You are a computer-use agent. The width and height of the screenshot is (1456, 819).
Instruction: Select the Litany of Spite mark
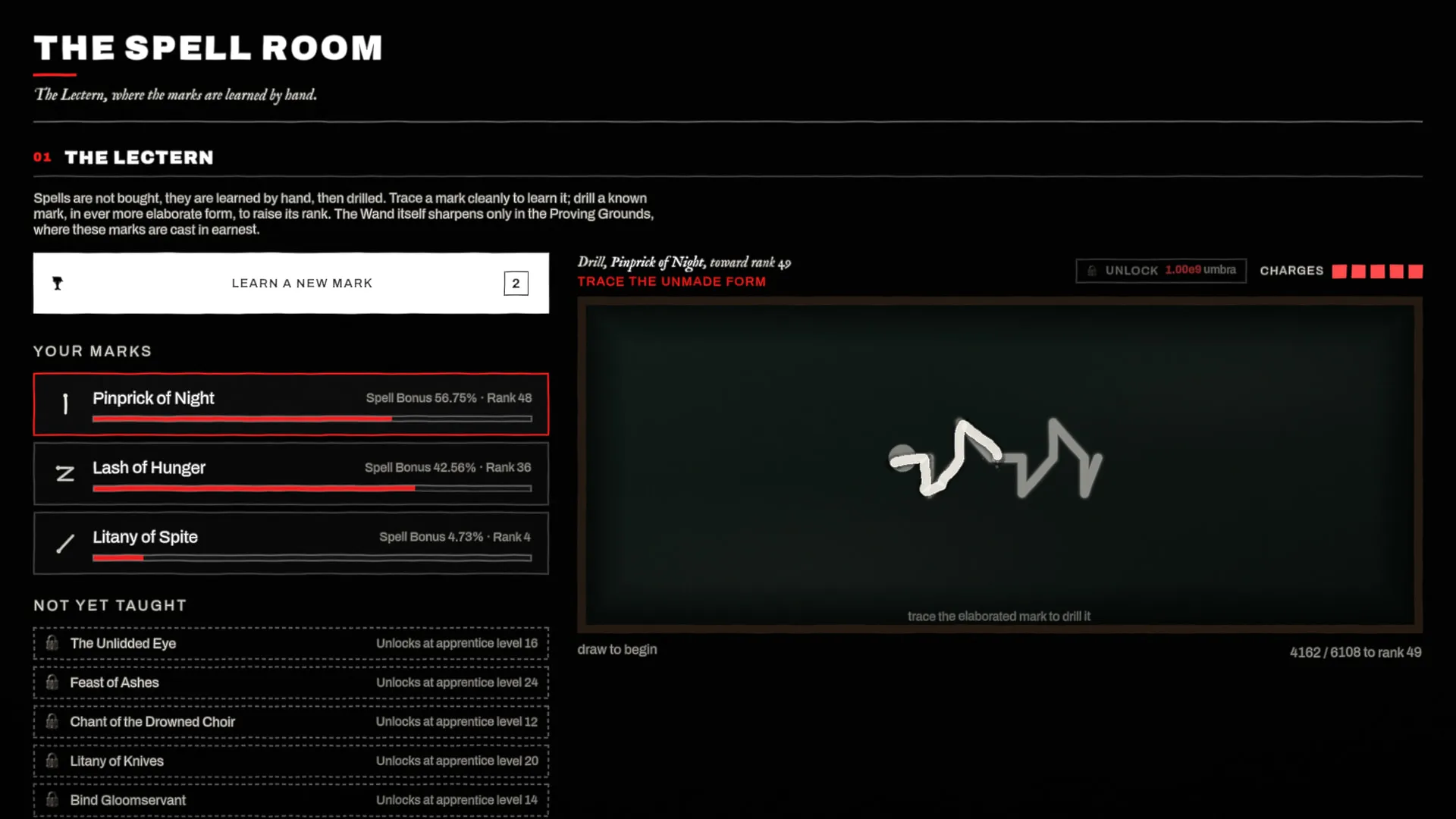pyautogui.click(x=291, y=543)
